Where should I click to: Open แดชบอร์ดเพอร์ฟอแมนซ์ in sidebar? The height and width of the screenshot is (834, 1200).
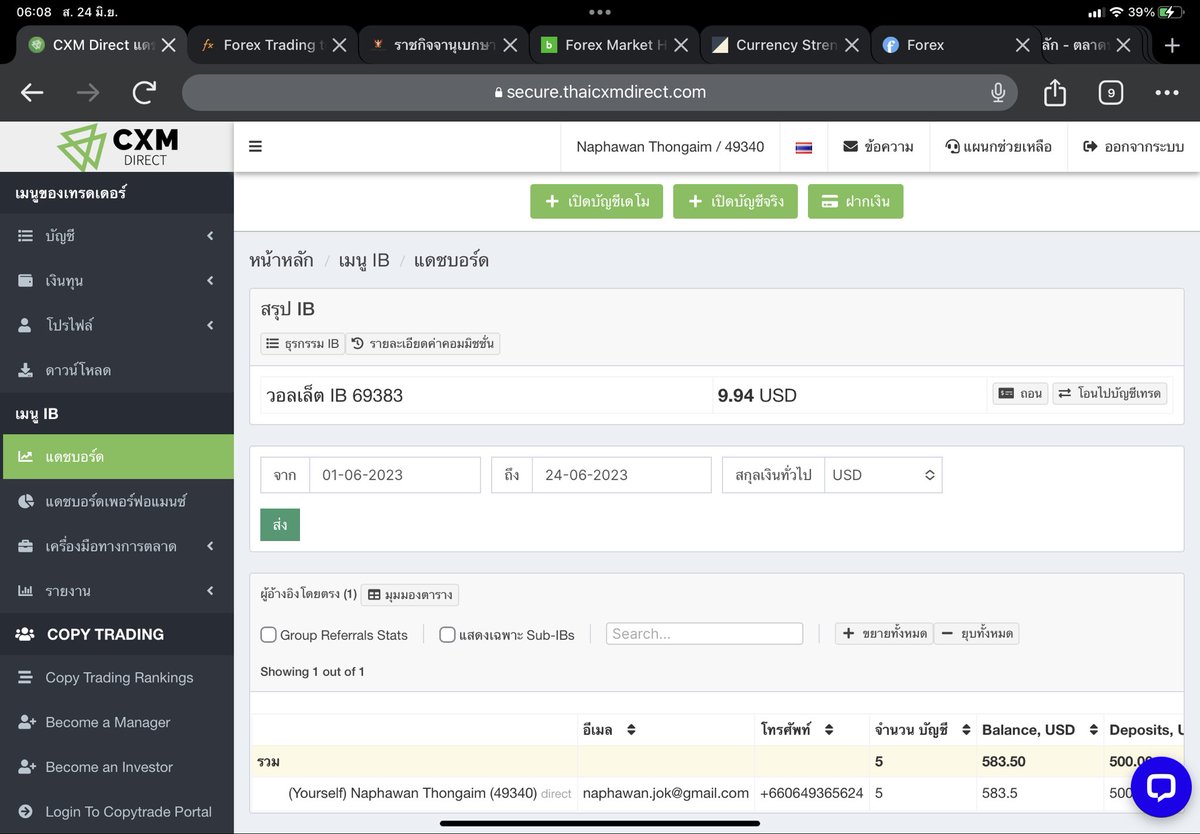[117, 501]
